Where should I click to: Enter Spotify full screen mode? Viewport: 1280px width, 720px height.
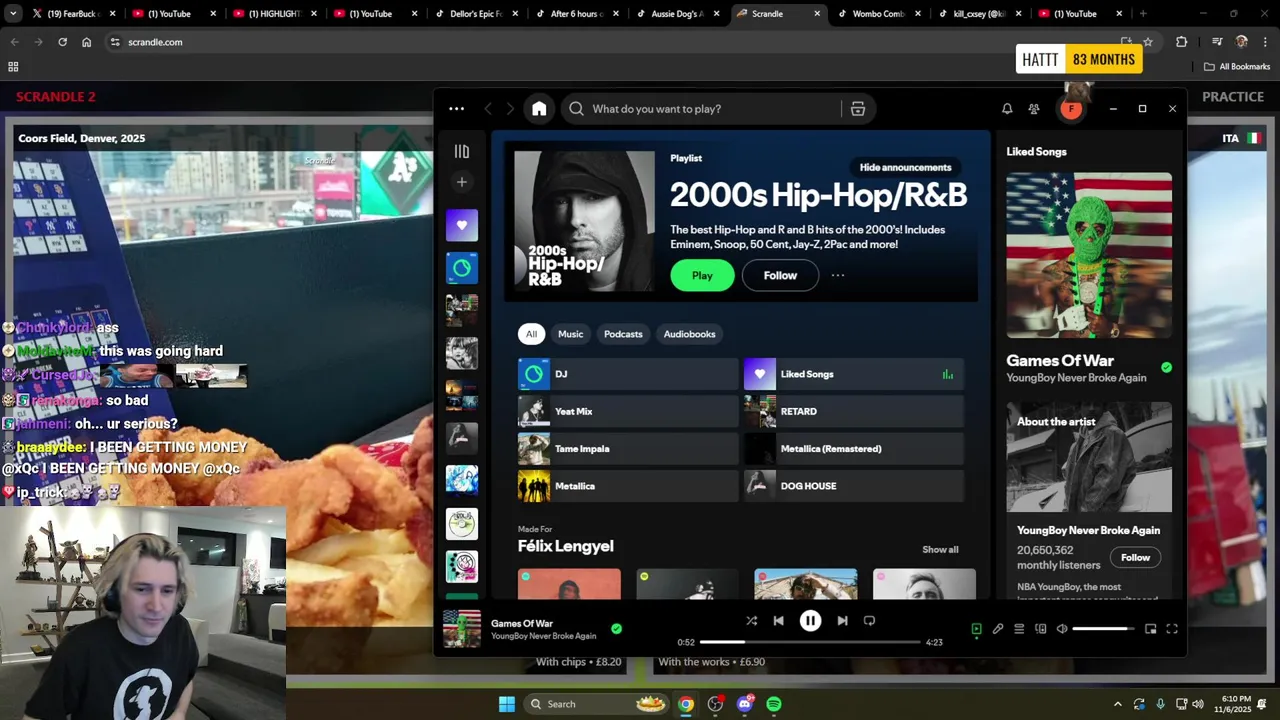point(1172,629)
